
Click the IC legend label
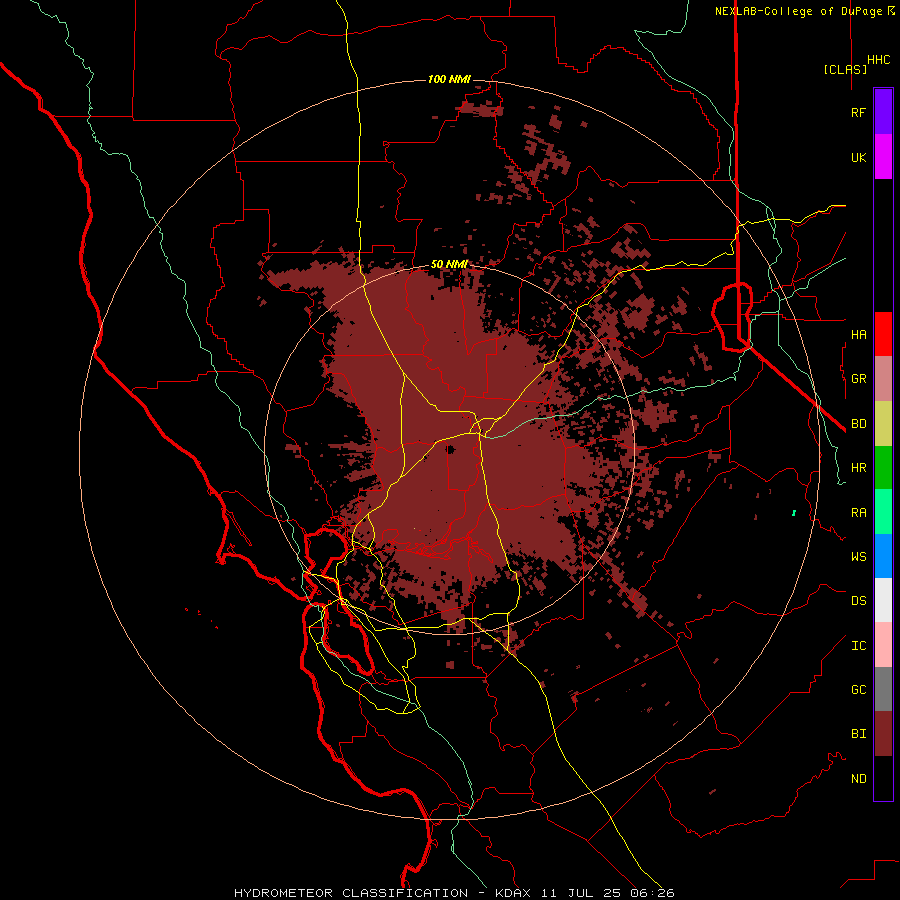(x=858, y=646)
